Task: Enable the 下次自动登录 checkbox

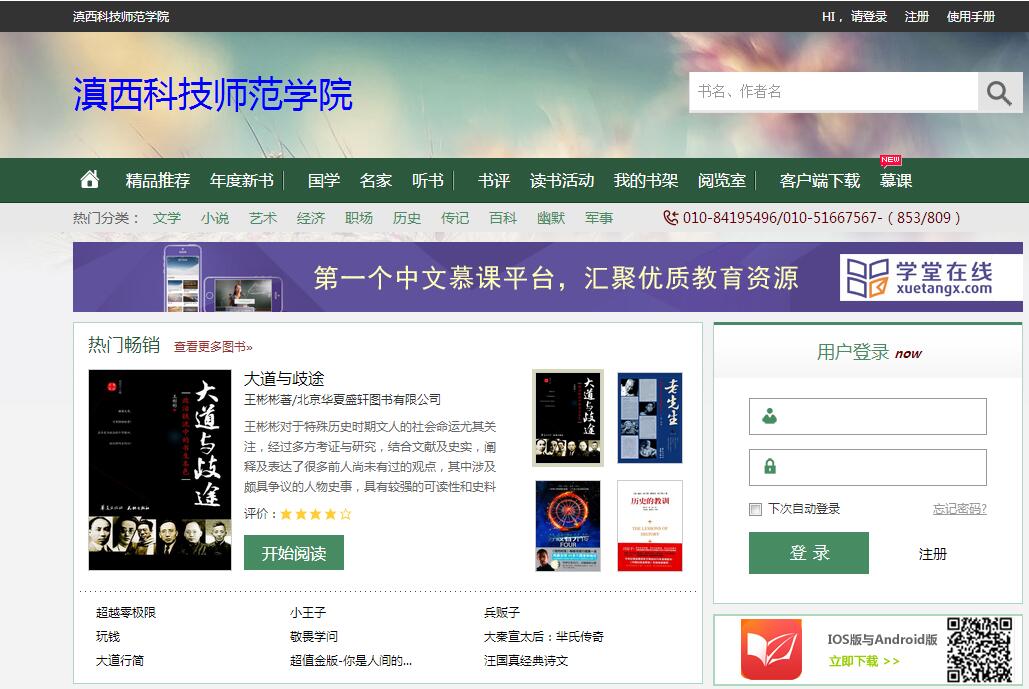Action: point(756,510)
